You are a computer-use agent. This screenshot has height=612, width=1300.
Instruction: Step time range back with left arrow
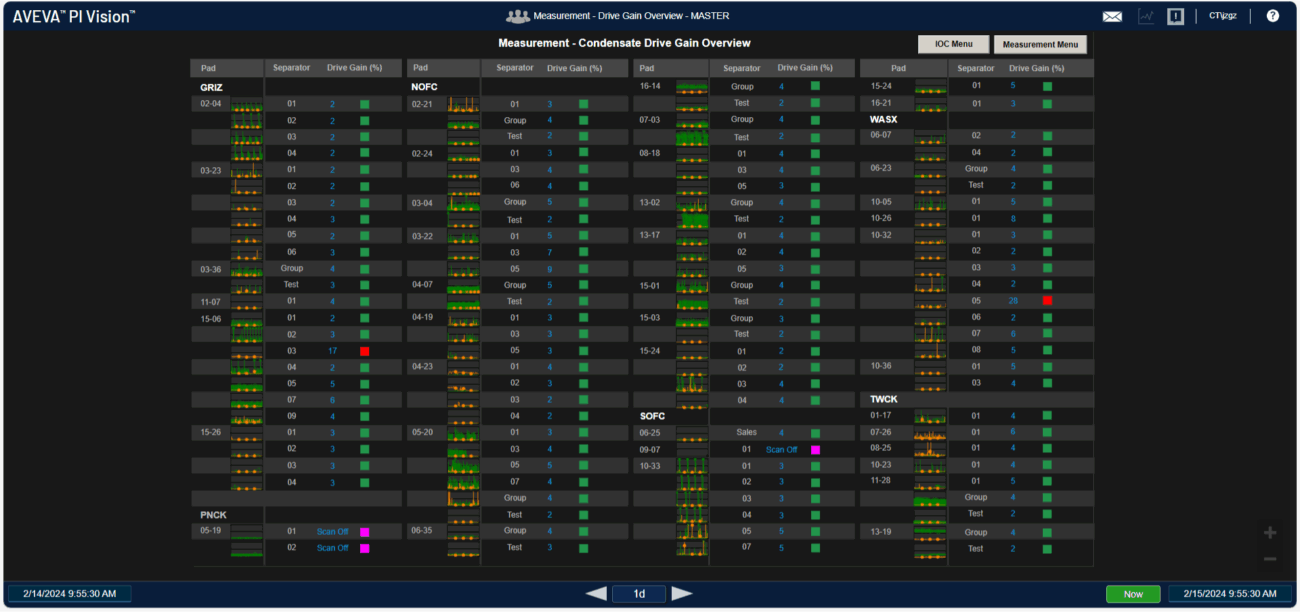(596, 594)
